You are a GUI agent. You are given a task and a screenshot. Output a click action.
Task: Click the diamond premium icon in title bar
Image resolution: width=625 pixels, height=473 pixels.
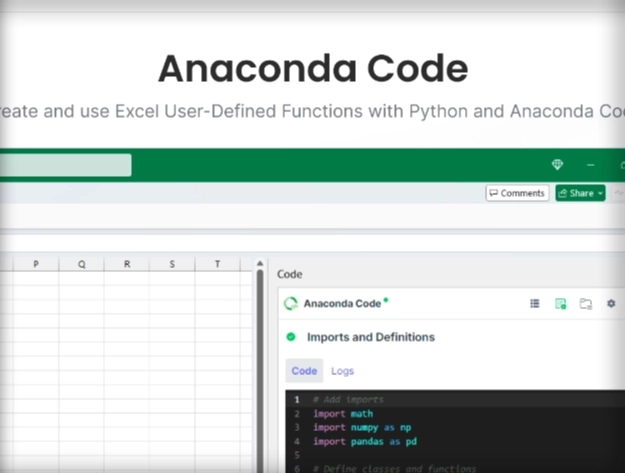click(558, 165)
